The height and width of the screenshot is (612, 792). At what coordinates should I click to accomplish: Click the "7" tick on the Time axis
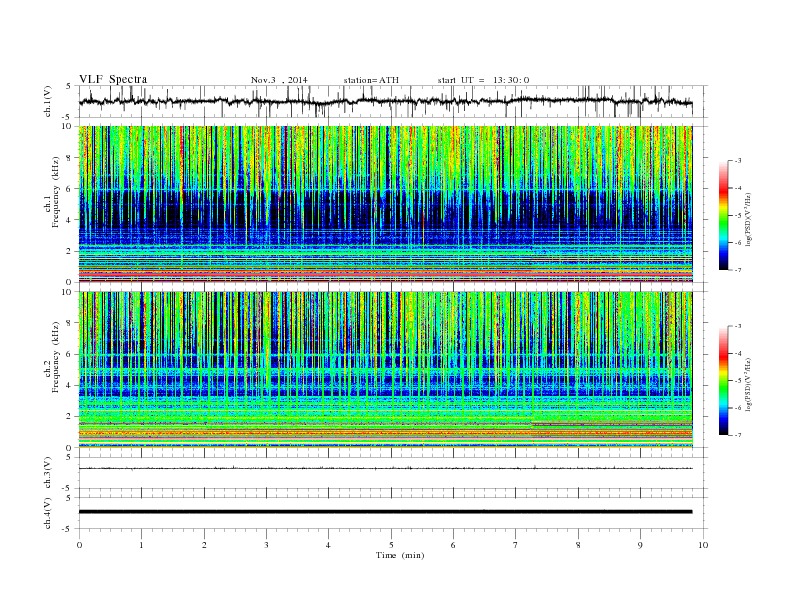click(515, 545)
